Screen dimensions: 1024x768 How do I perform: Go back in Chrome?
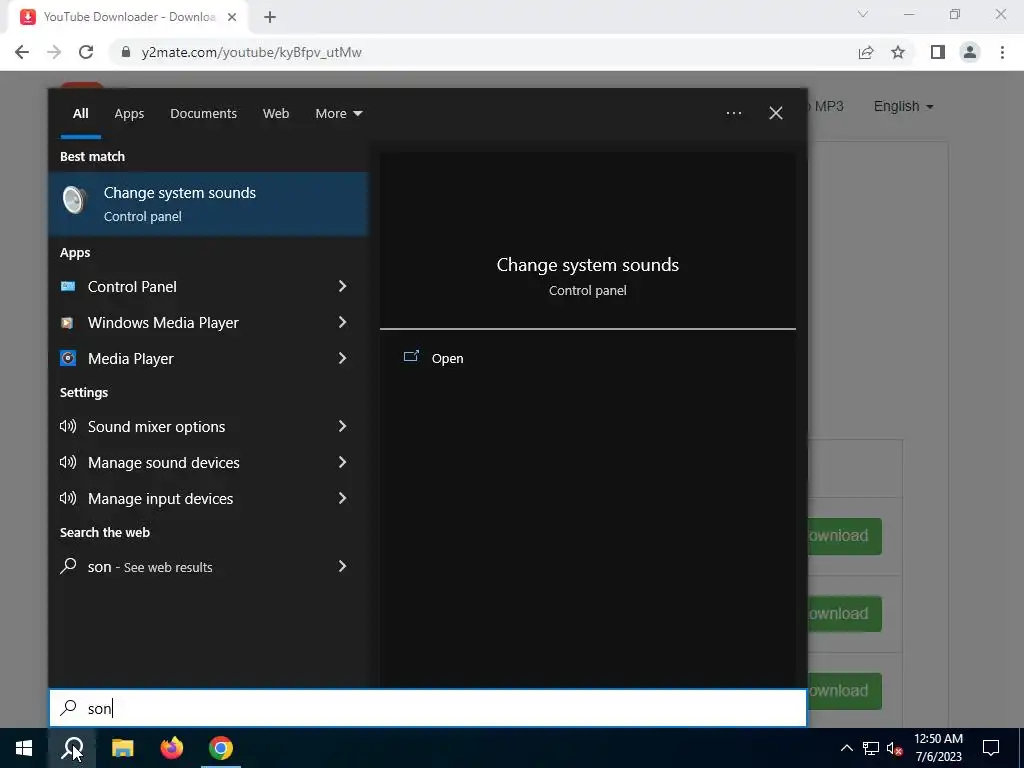pyautogui.click(x=22, y=52)
